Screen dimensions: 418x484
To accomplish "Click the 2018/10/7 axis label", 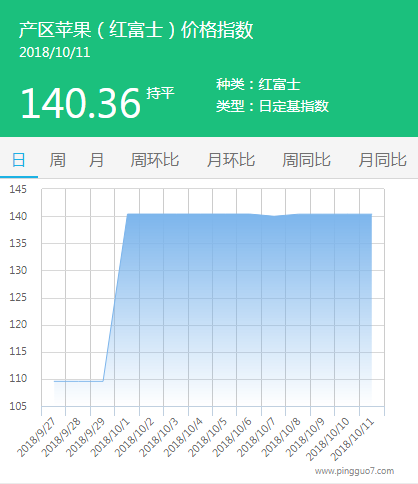I will 257,437.
